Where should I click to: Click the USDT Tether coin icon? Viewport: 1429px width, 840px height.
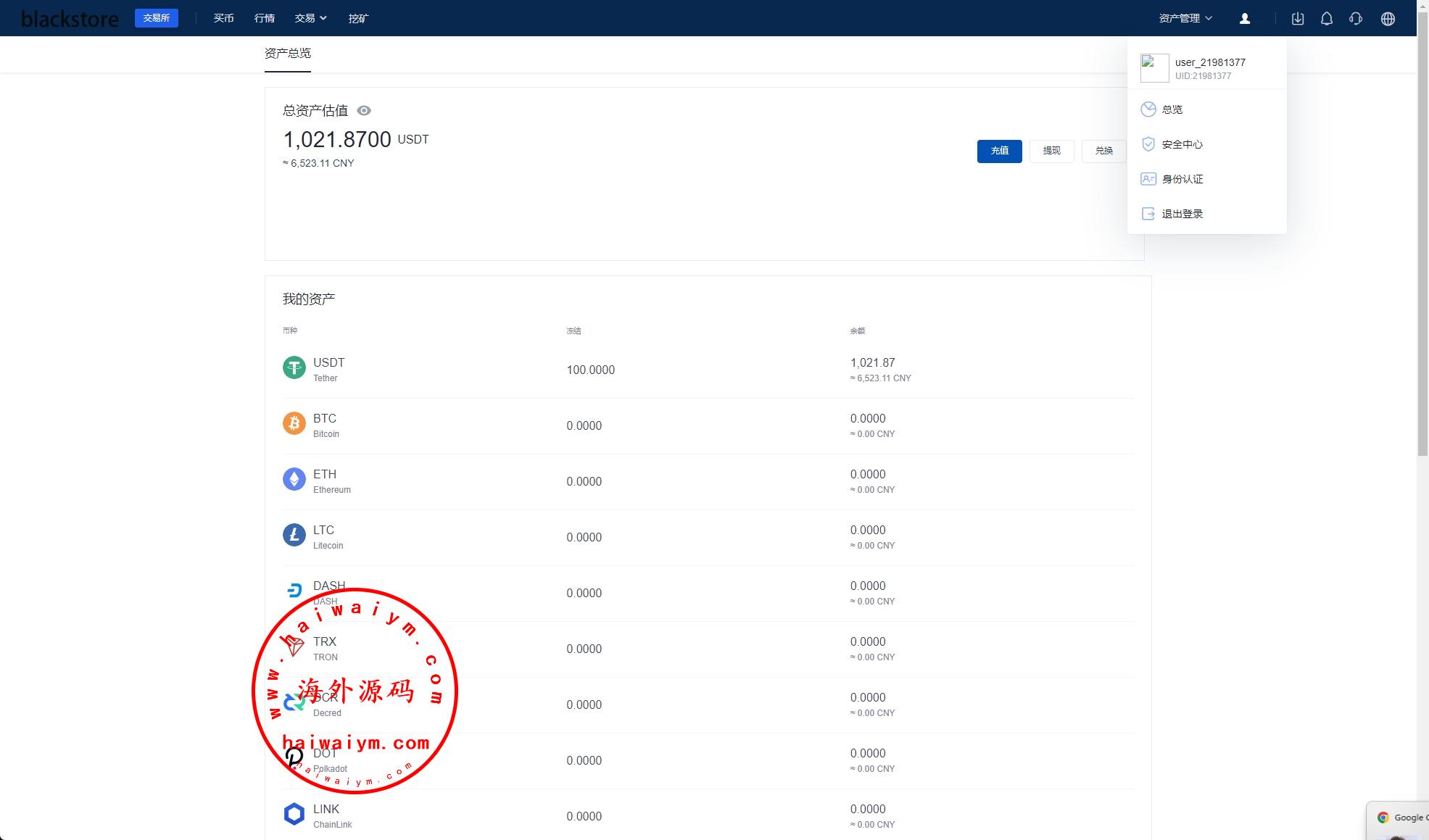pos(294,368)
